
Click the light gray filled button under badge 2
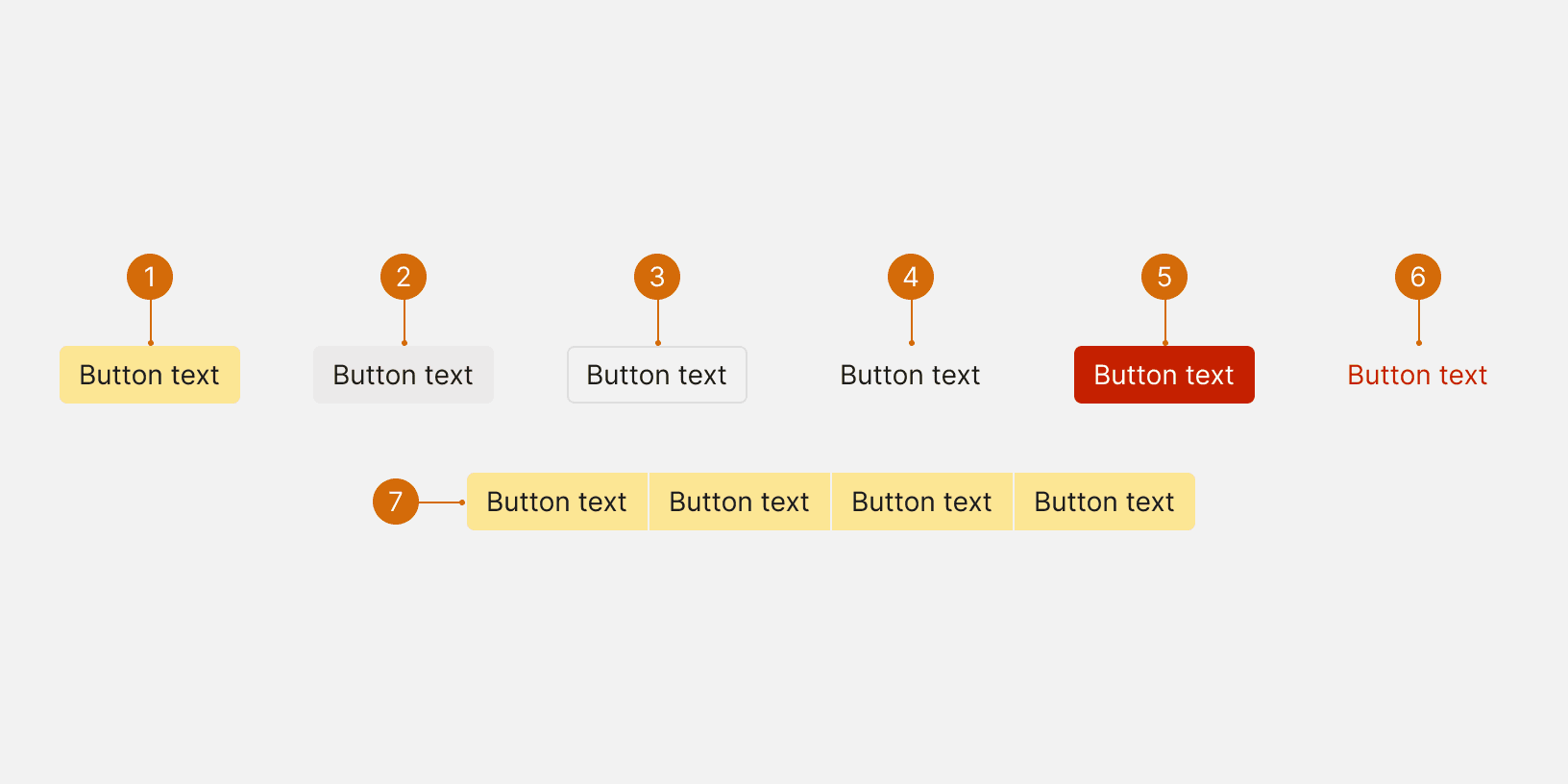404,375
